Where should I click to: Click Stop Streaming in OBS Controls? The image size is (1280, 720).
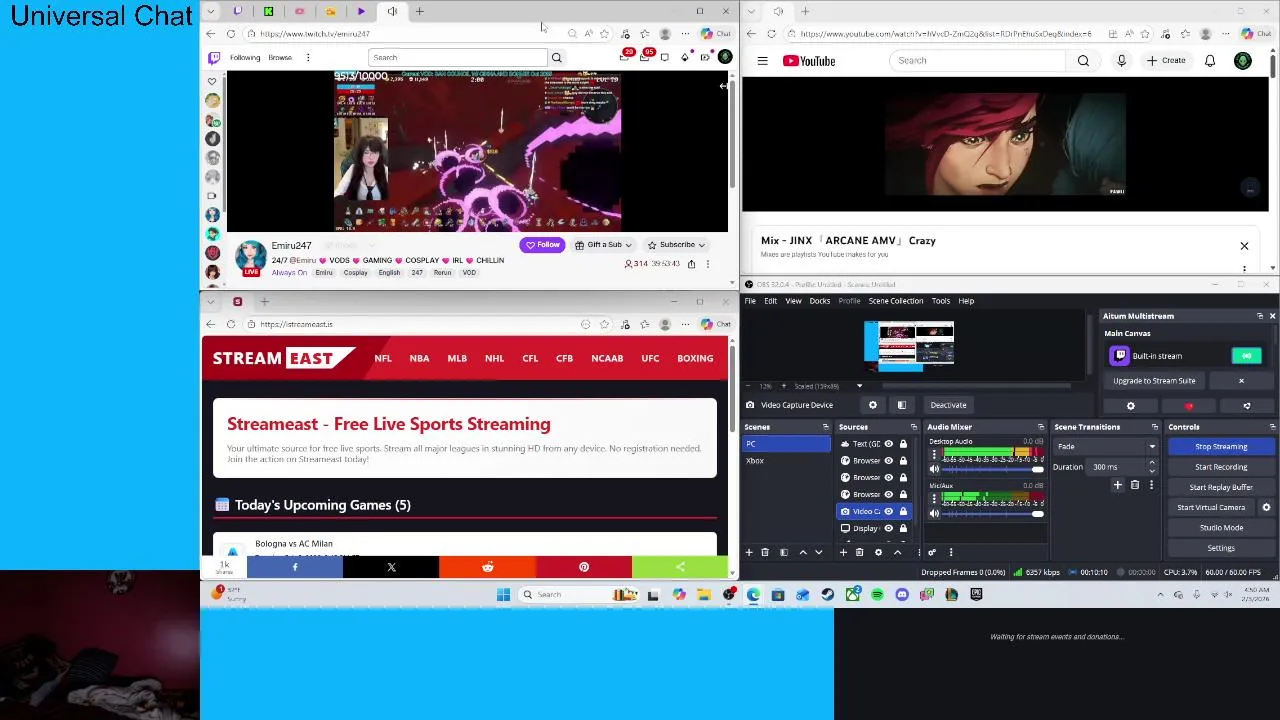(1221, 447)
